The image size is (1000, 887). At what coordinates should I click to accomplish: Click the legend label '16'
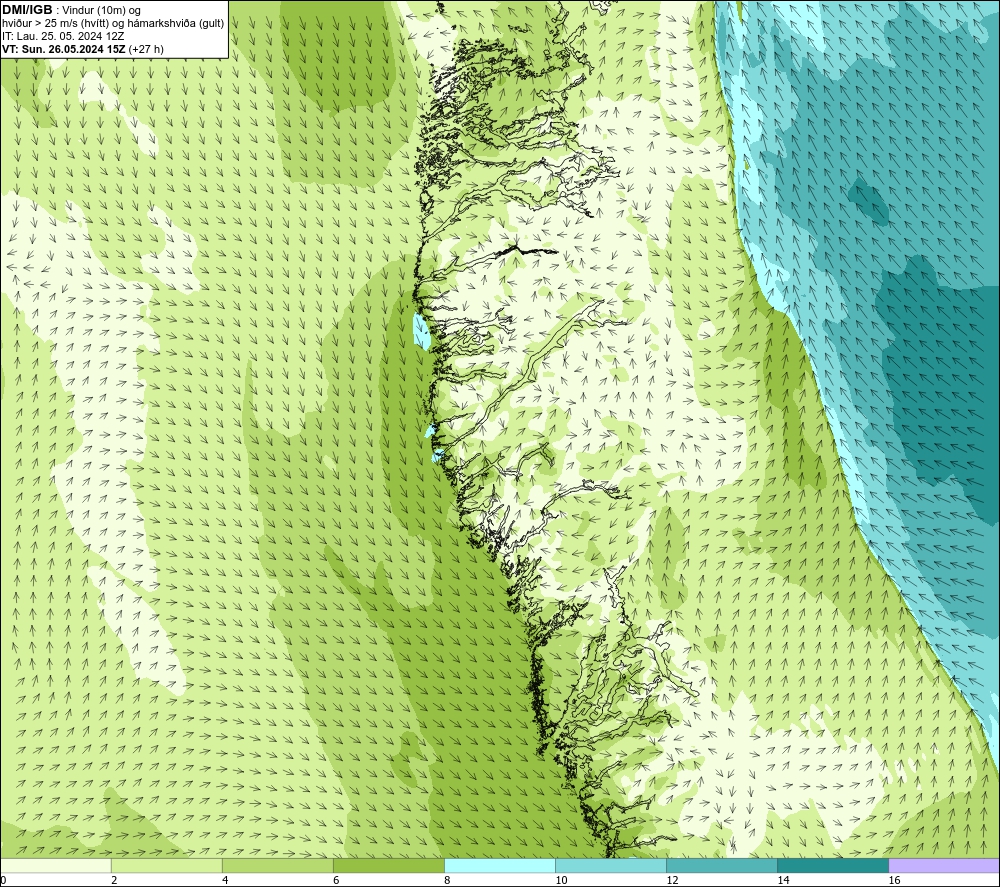tap(894, 881)
